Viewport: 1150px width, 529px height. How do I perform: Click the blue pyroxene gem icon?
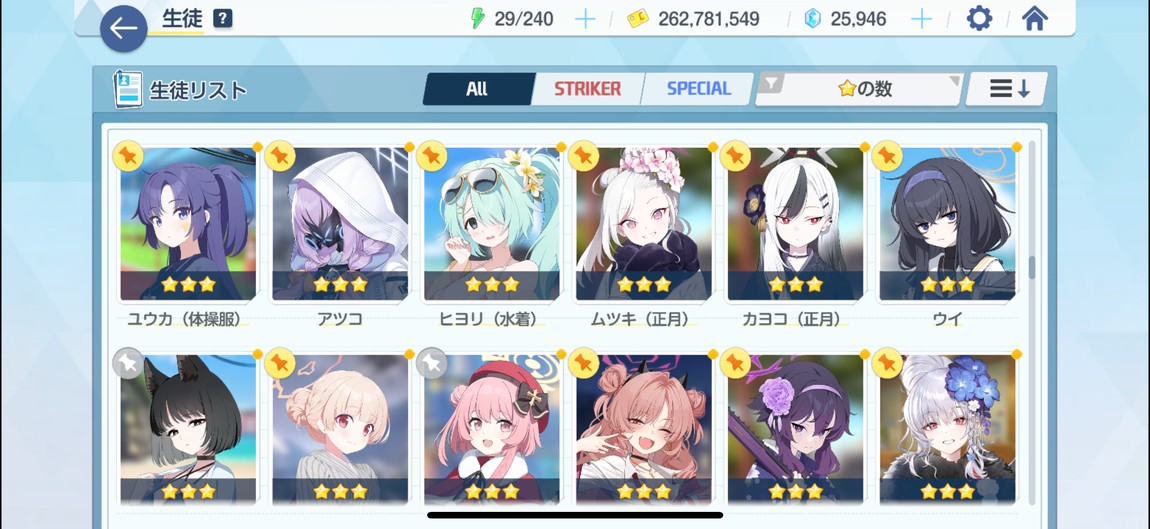point(813,19)
